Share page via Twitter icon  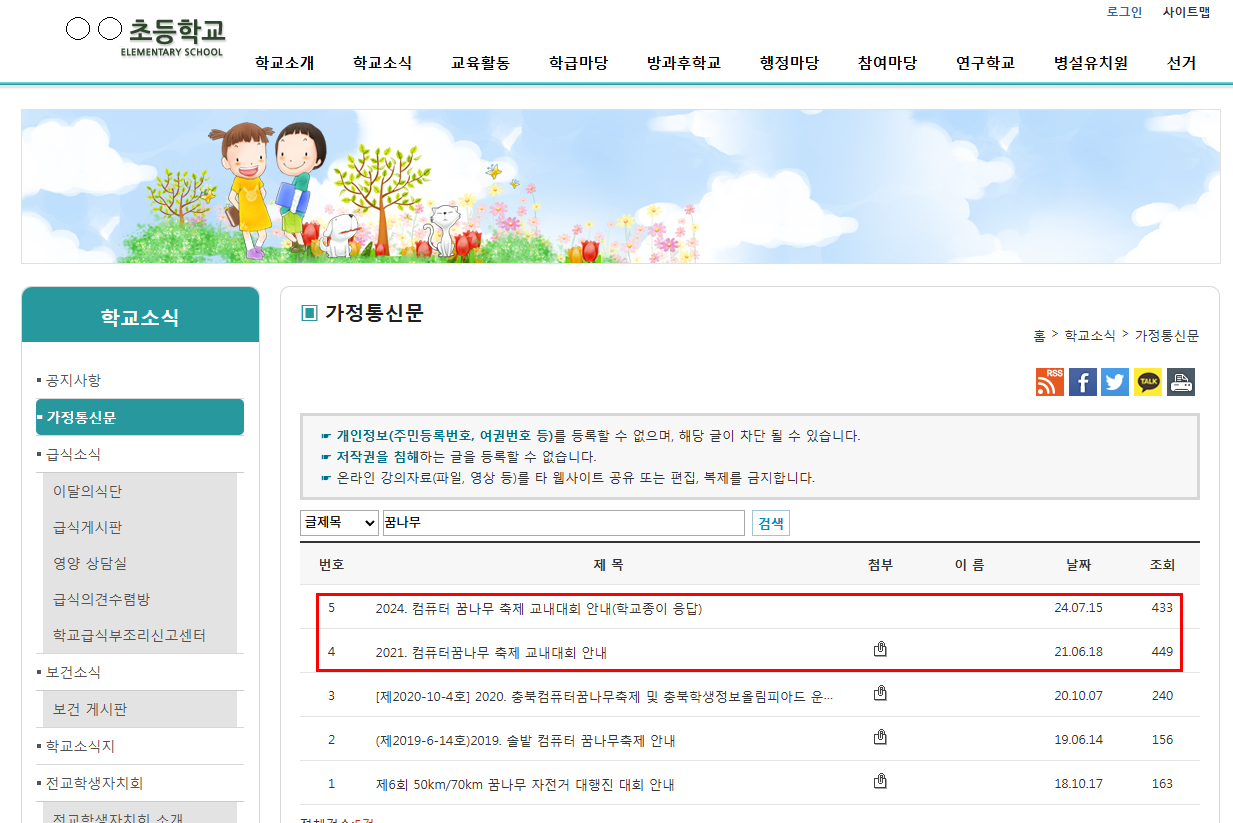pyautogui.click(x=1115, y=382)
